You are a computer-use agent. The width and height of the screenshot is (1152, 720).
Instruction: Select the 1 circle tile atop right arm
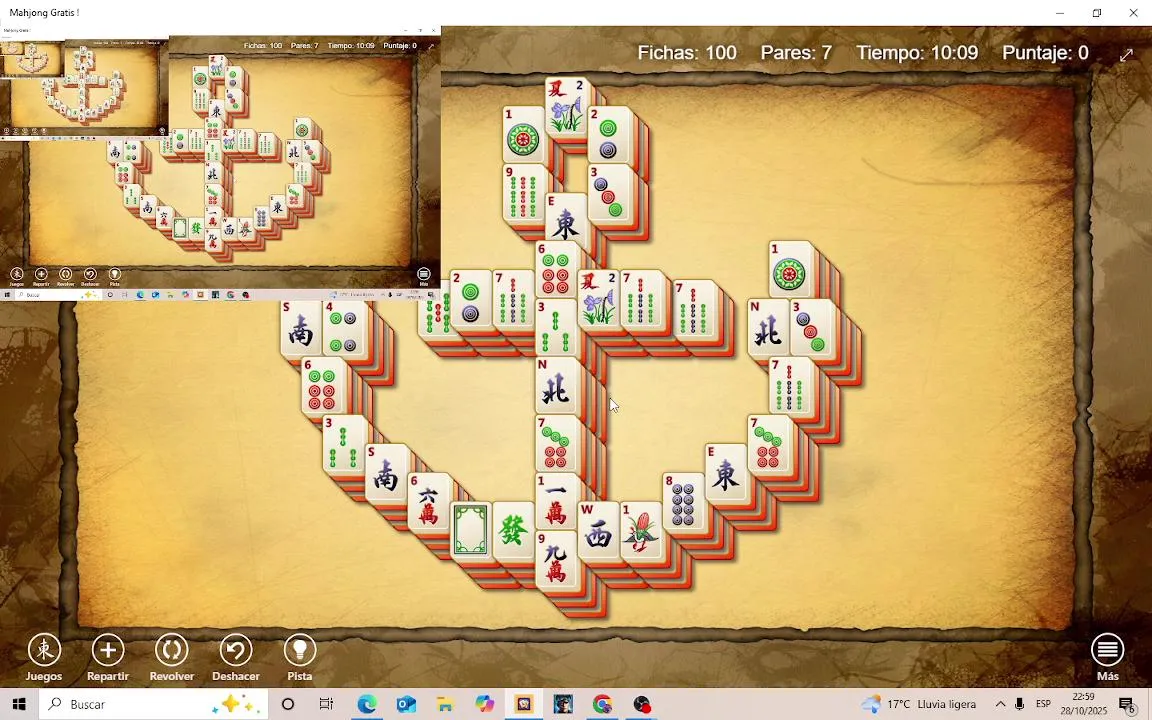click(x=790, y=269)
